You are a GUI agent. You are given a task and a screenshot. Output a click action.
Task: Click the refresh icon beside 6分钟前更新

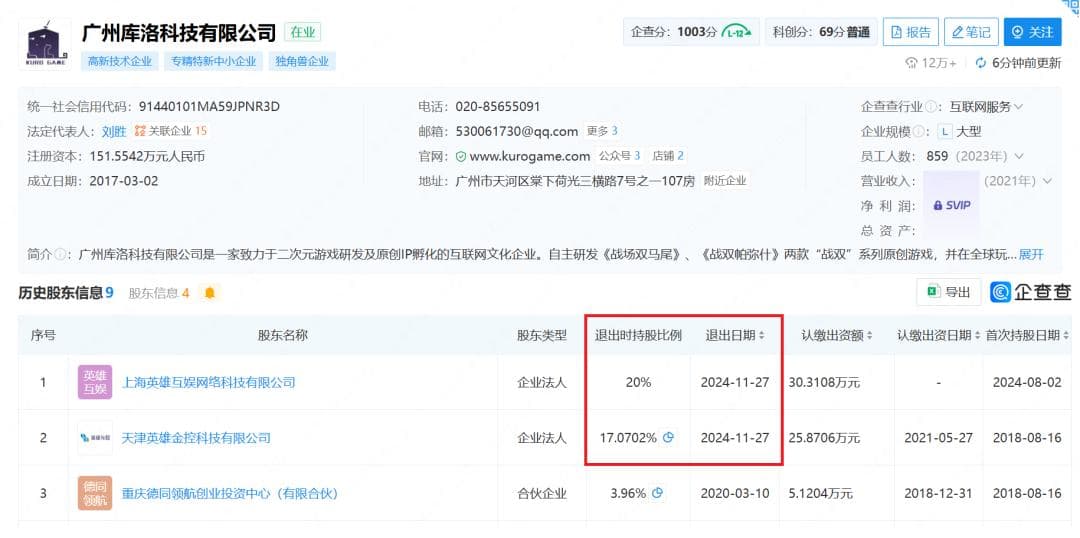[x=980, y=62]
